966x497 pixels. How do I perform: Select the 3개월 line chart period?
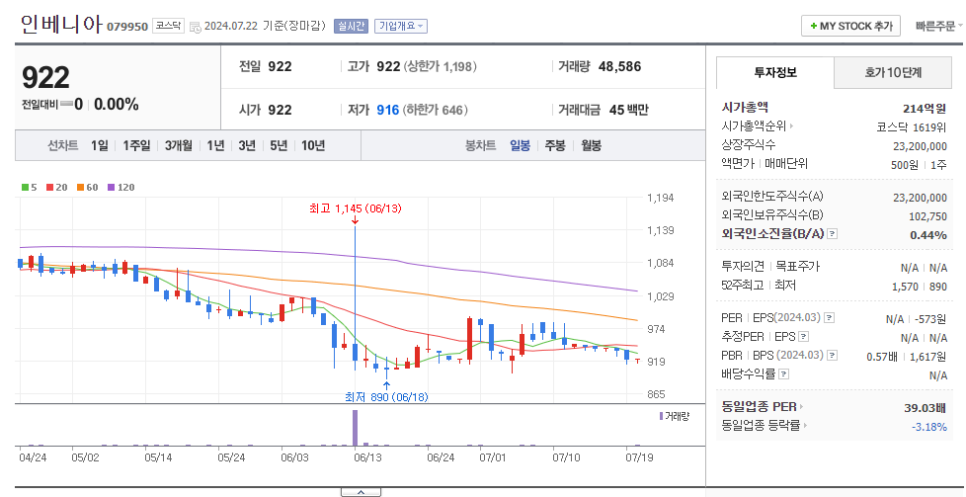click(x=179, y=146)
